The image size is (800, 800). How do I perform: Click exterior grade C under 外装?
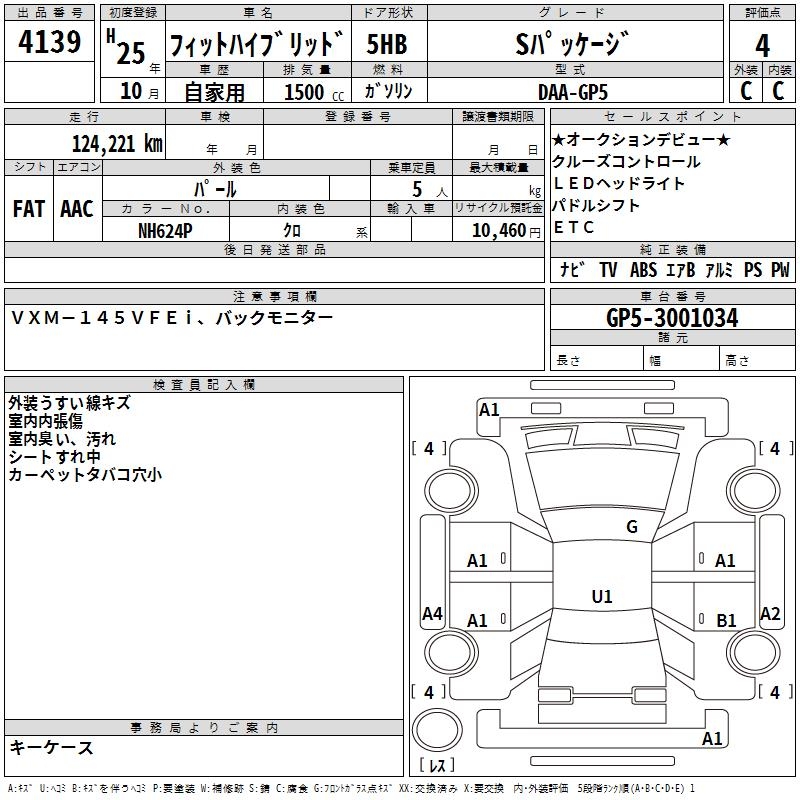click(x=746, y=91)
